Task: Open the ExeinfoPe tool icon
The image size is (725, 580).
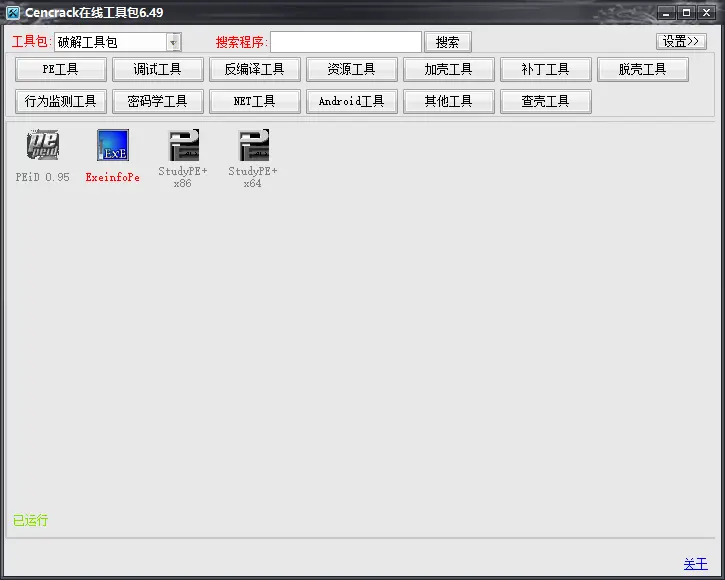Action: [113, 145]
